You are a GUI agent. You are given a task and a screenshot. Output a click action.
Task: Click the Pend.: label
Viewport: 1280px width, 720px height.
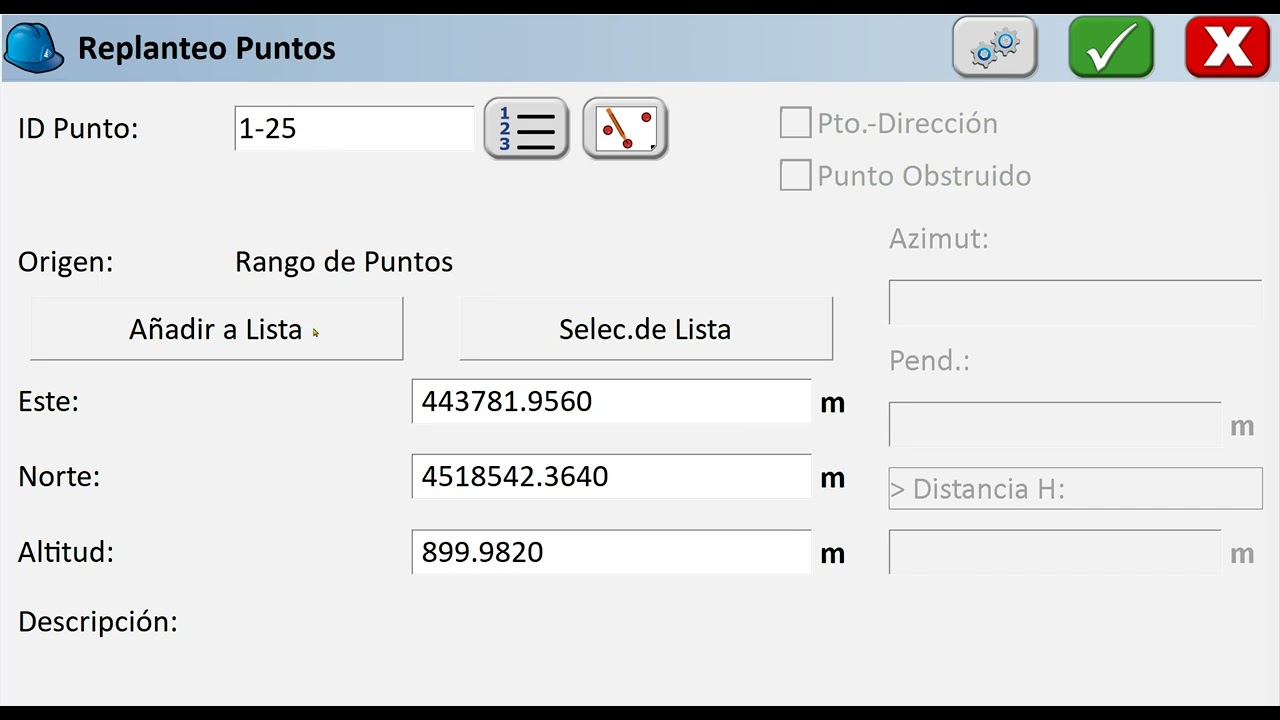pyautogui.click(x=930, y=361)
